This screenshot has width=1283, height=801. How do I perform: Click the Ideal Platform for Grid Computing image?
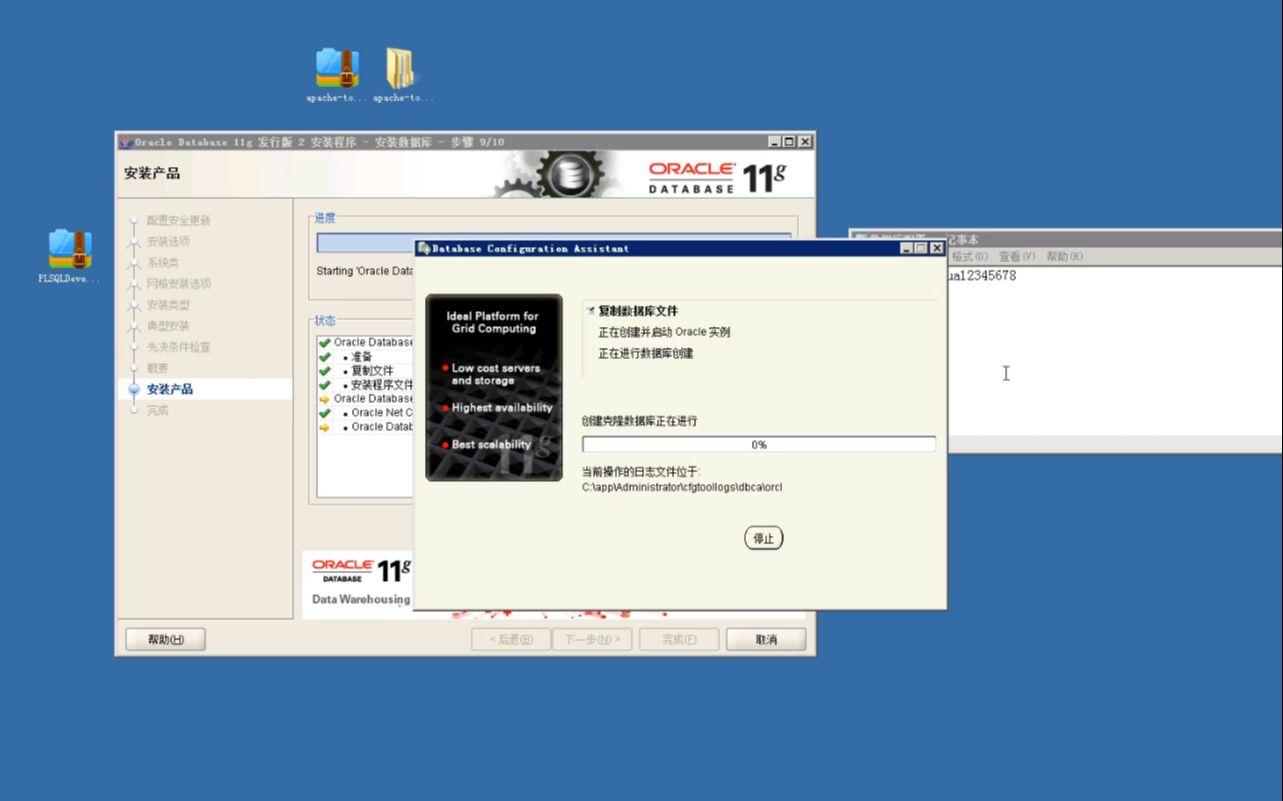click(494, 387)
